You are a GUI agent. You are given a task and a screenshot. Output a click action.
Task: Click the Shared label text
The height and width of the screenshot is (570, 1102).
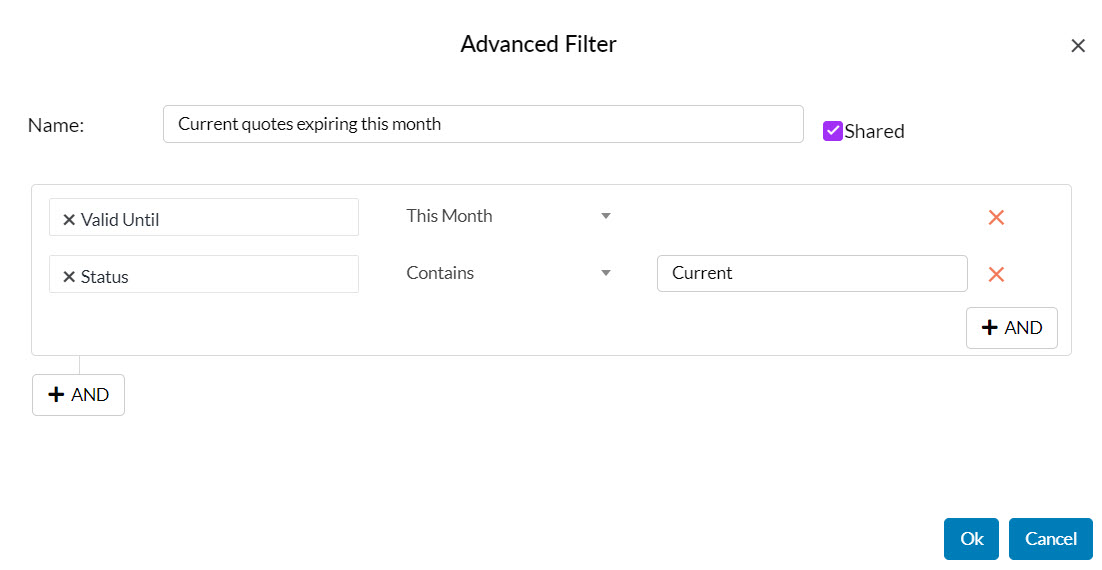(x=874, y=131)
